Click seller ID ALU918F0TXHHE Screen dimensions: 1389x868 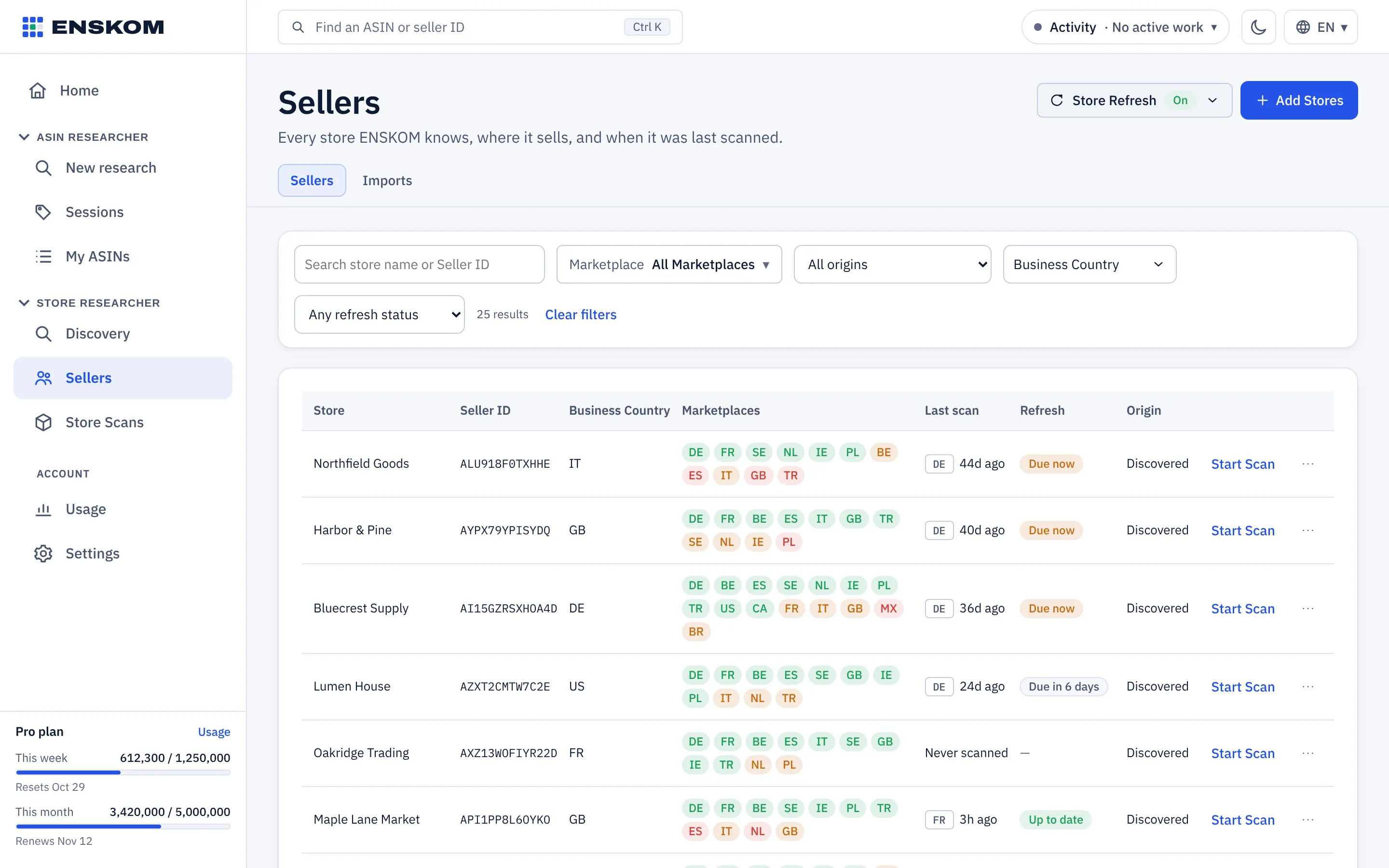504,464
